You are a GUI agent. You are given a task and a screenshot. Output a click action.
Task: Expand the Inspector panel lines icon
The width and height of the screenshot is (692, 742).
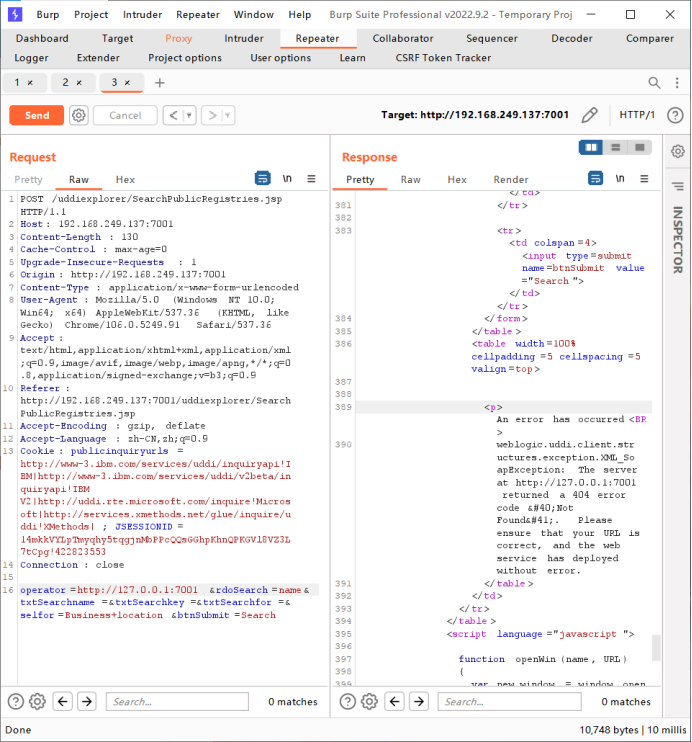(678, 186)
